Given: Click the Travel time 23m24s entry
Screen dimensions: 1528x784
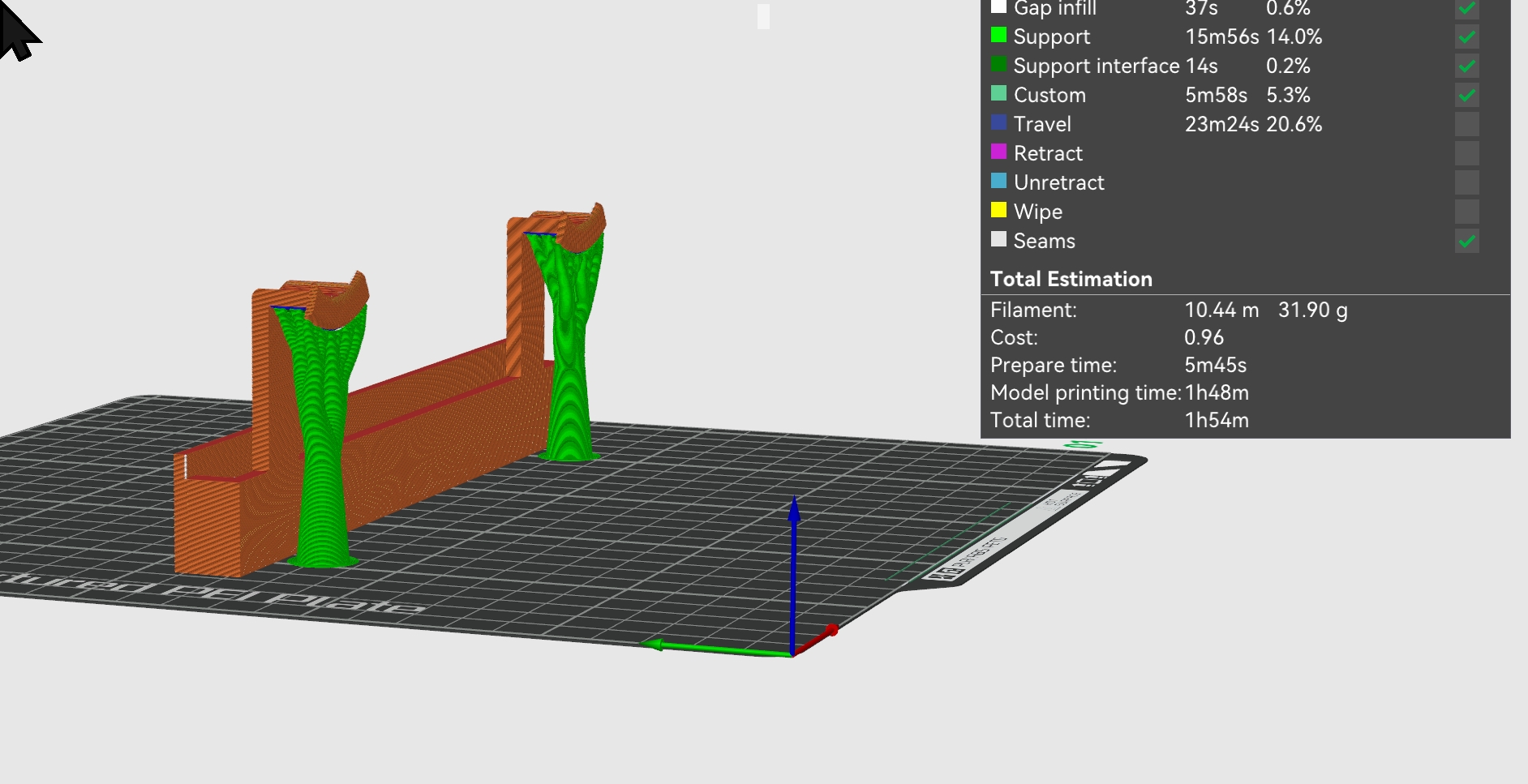Looking at the screenshot, I should [1221, 124].
